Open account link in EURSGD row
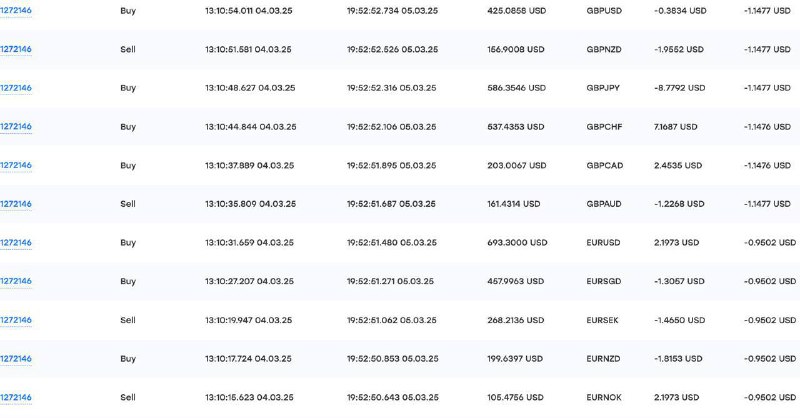The height and width of the screenshot is (418, 800). (x=16, y=281)
